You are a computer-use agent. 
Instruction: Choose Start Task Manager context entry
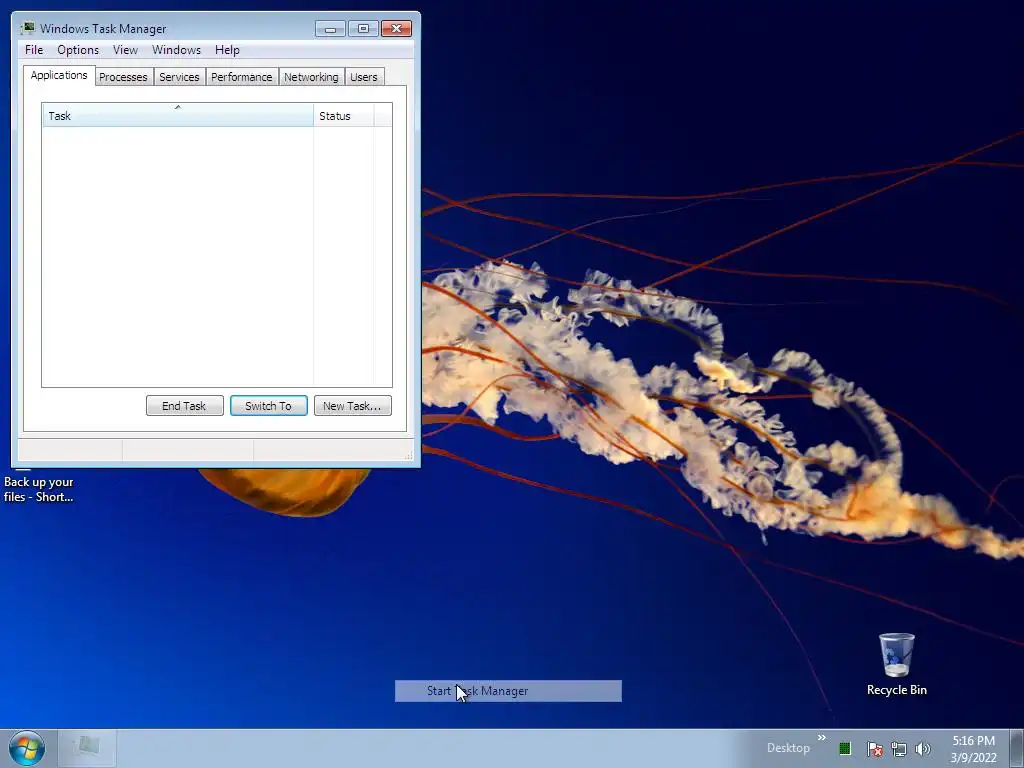coord(508,691)
